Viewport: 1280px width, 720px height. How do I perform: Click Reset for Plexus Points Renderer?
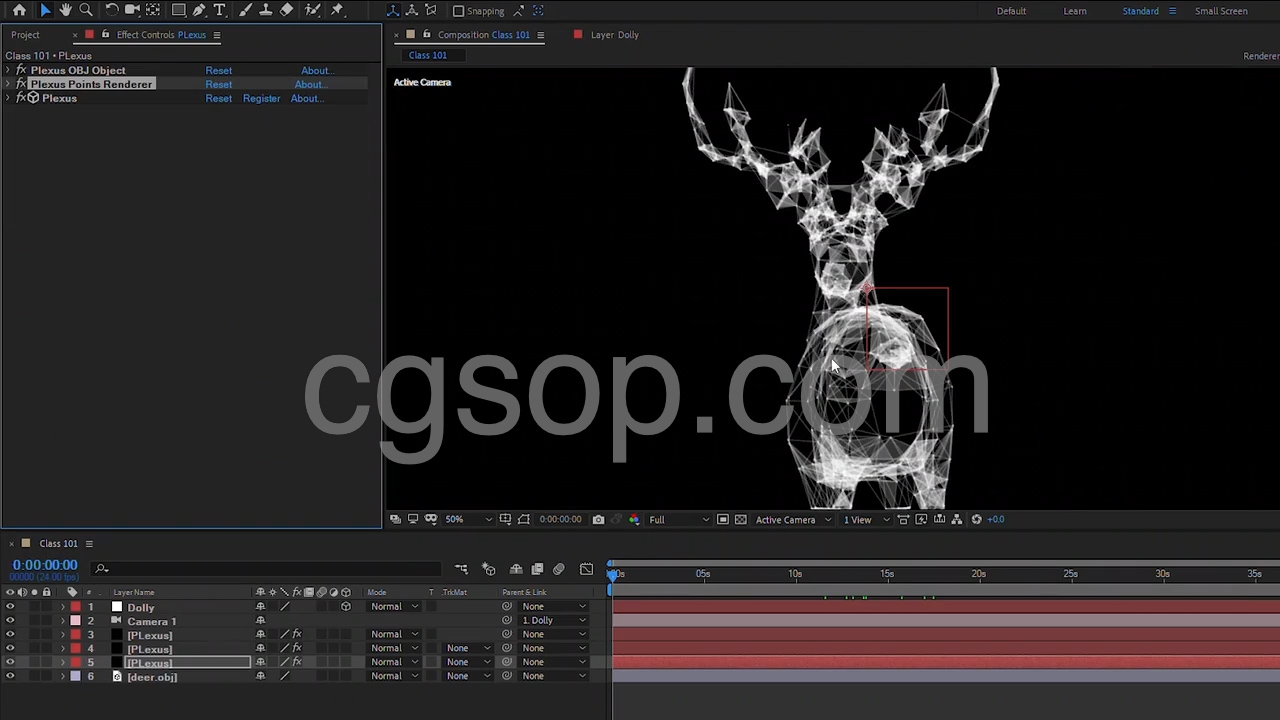coord(218,85)
